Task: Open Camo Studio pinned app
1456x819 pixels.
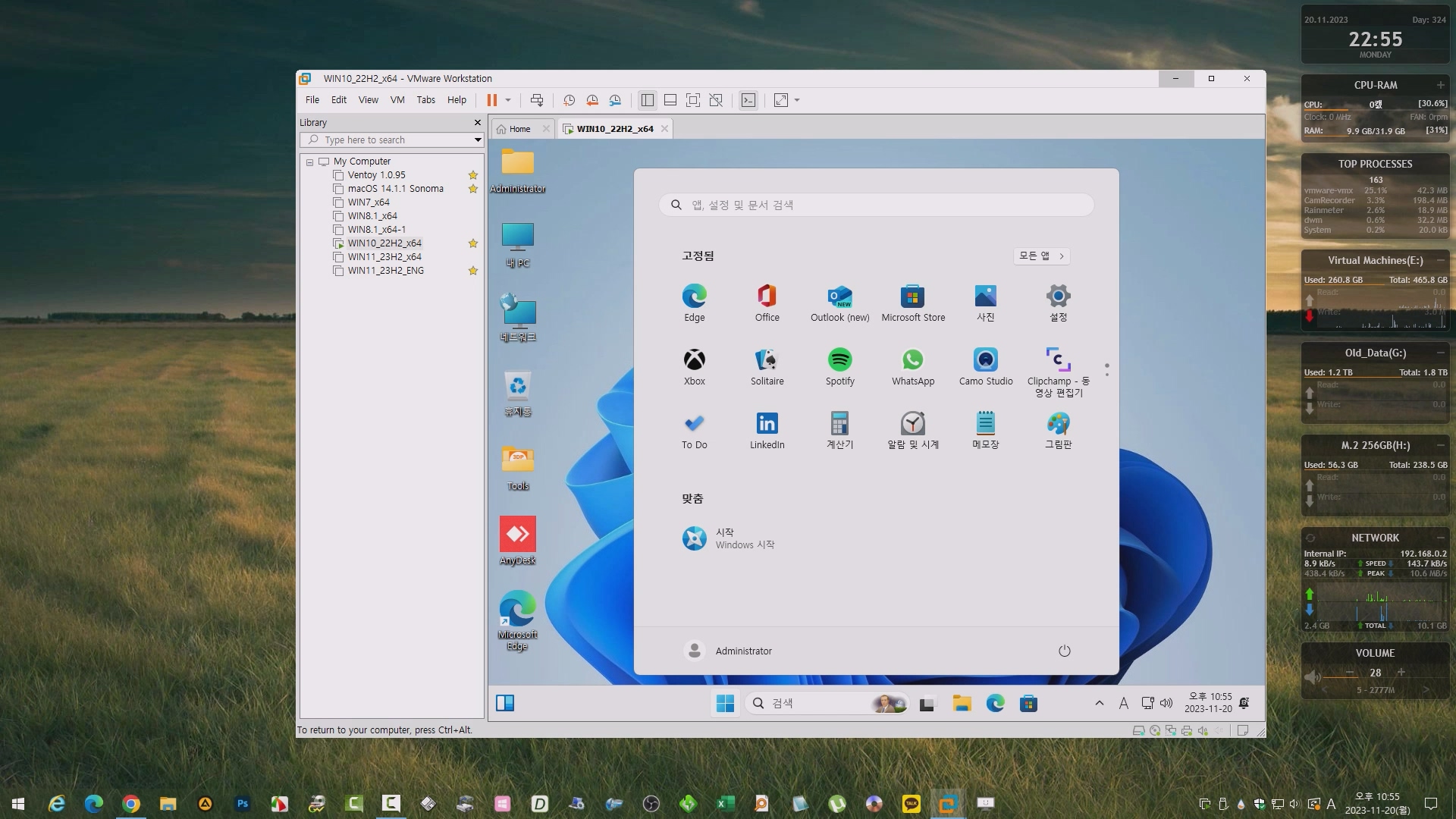Action: pos(986,366)
